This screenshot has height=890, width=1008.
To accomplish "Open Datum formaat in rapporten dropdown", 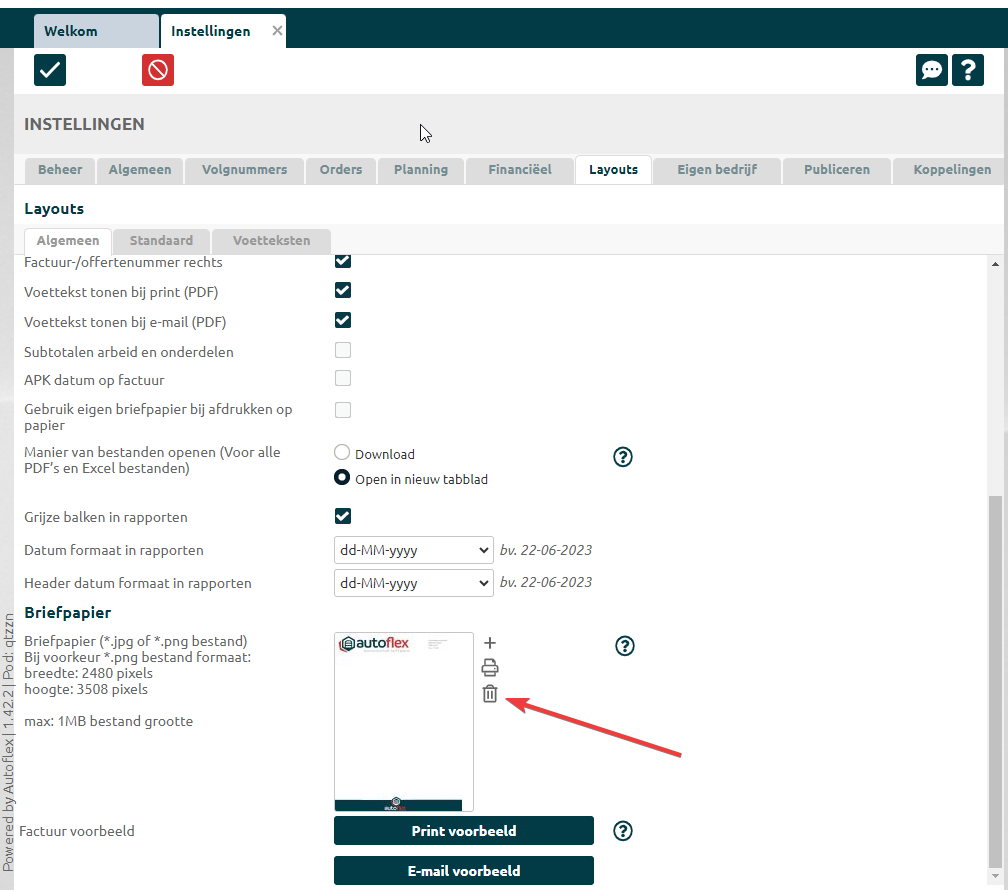I will (413, 550).
